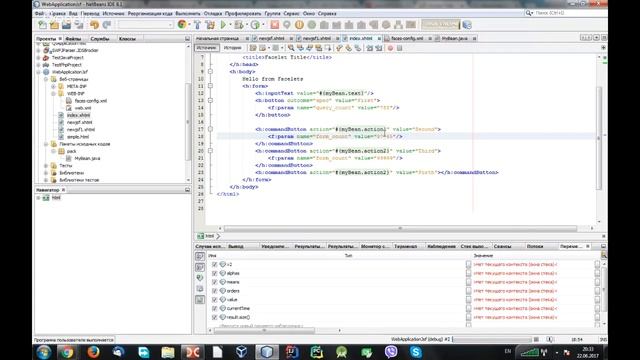Toggle the checkbox for watch 'means'
This screenshot has height=360, width=640.
click(214, 282)
